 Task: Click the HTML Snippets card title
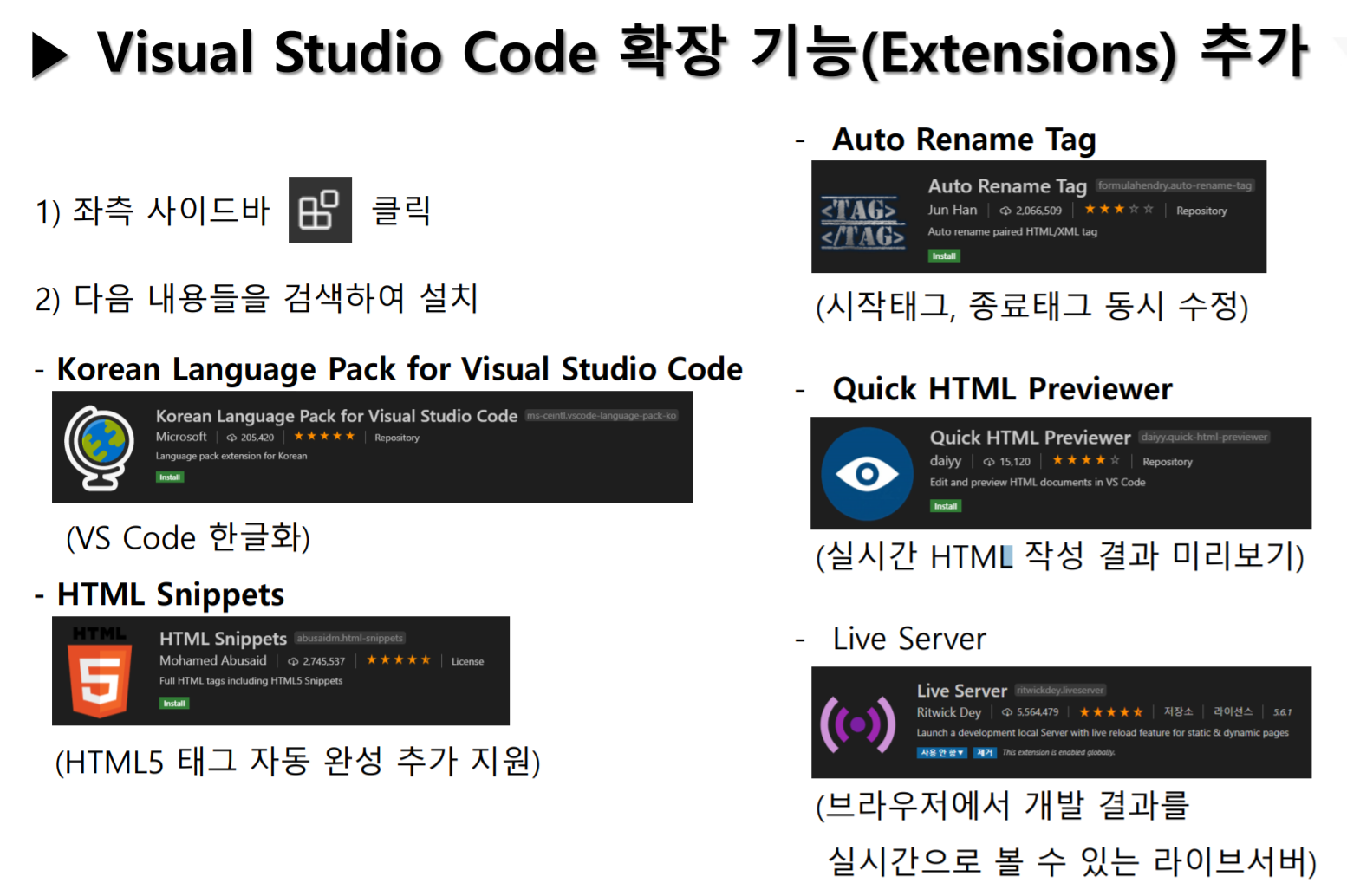click(223, 639)
